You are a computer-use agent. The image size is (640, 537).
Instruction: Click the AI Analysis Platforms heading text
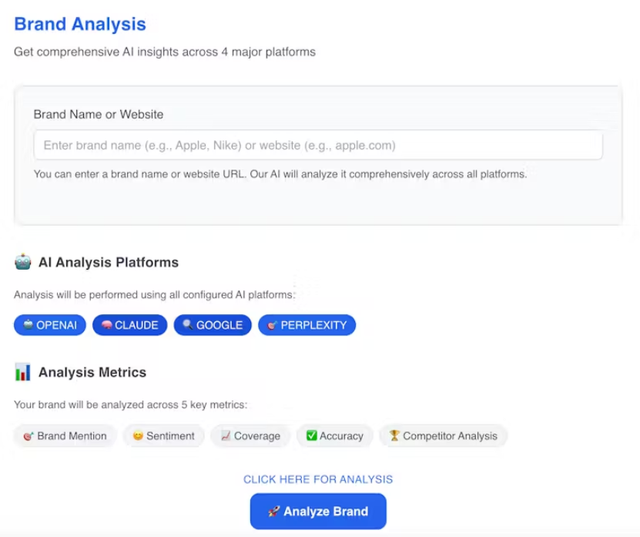(108, 262)
